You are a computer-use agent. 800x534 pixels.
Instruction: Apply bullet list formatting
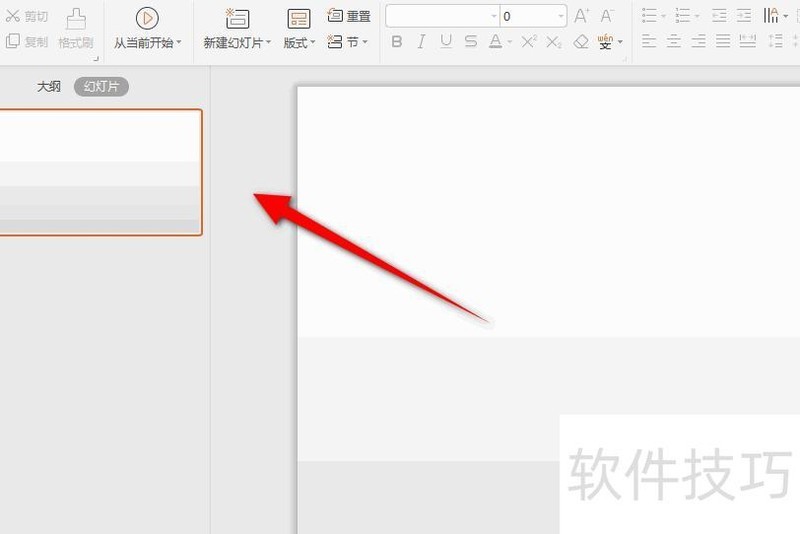649,16
